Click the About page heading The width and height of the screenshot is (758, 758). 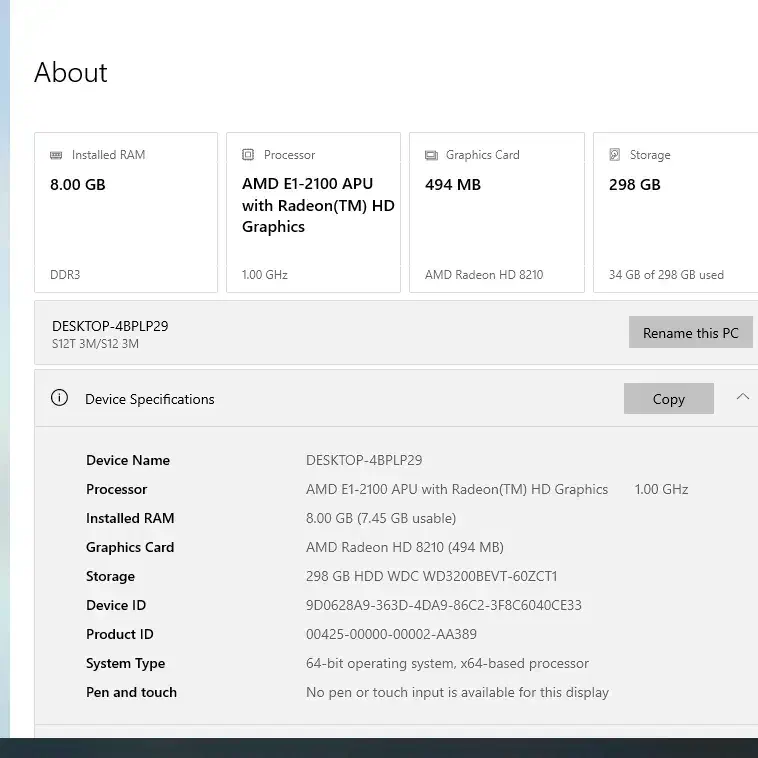71,73
